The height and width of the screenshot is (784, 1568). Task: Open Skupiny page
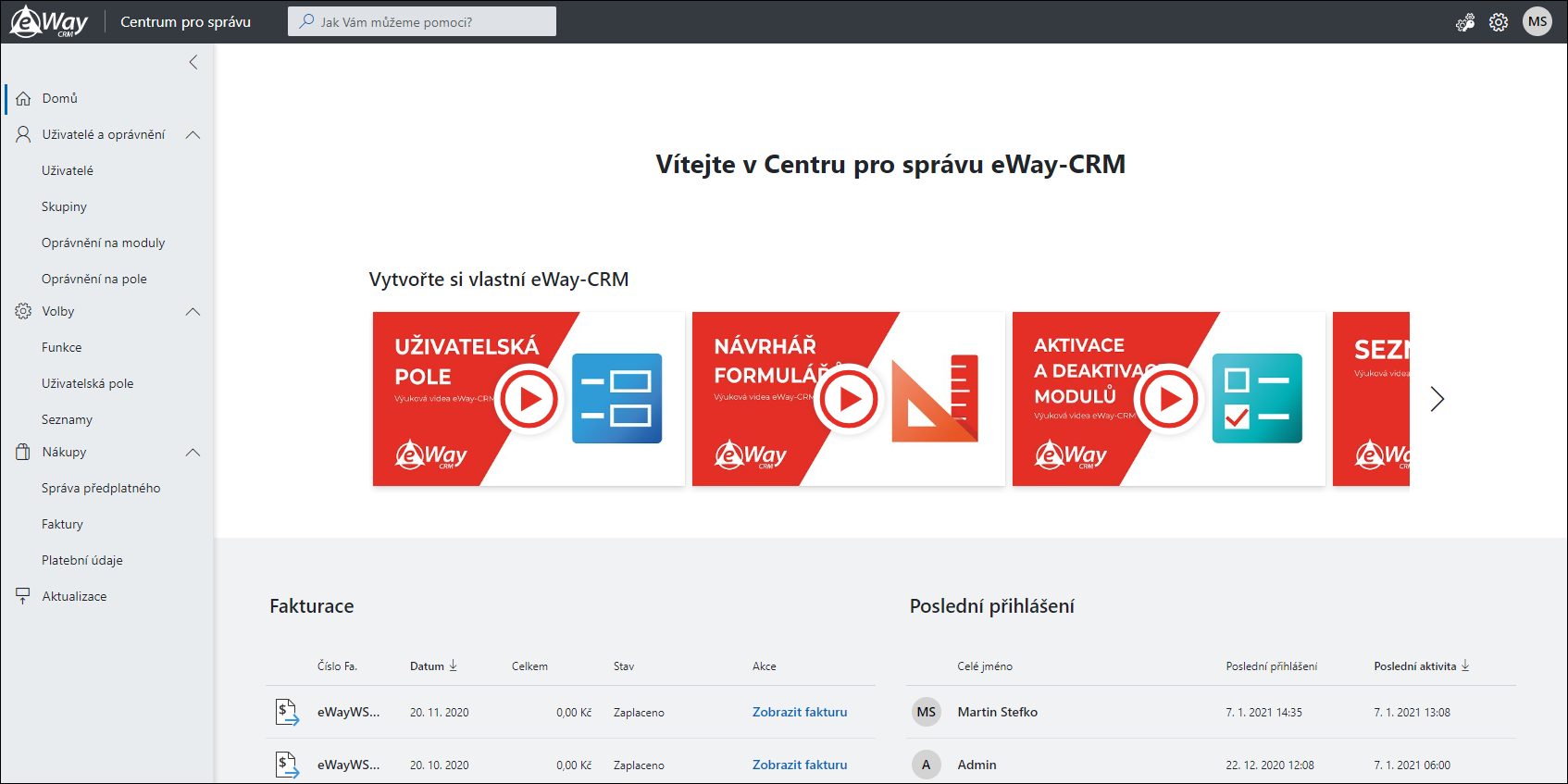(x=64, y=206)
